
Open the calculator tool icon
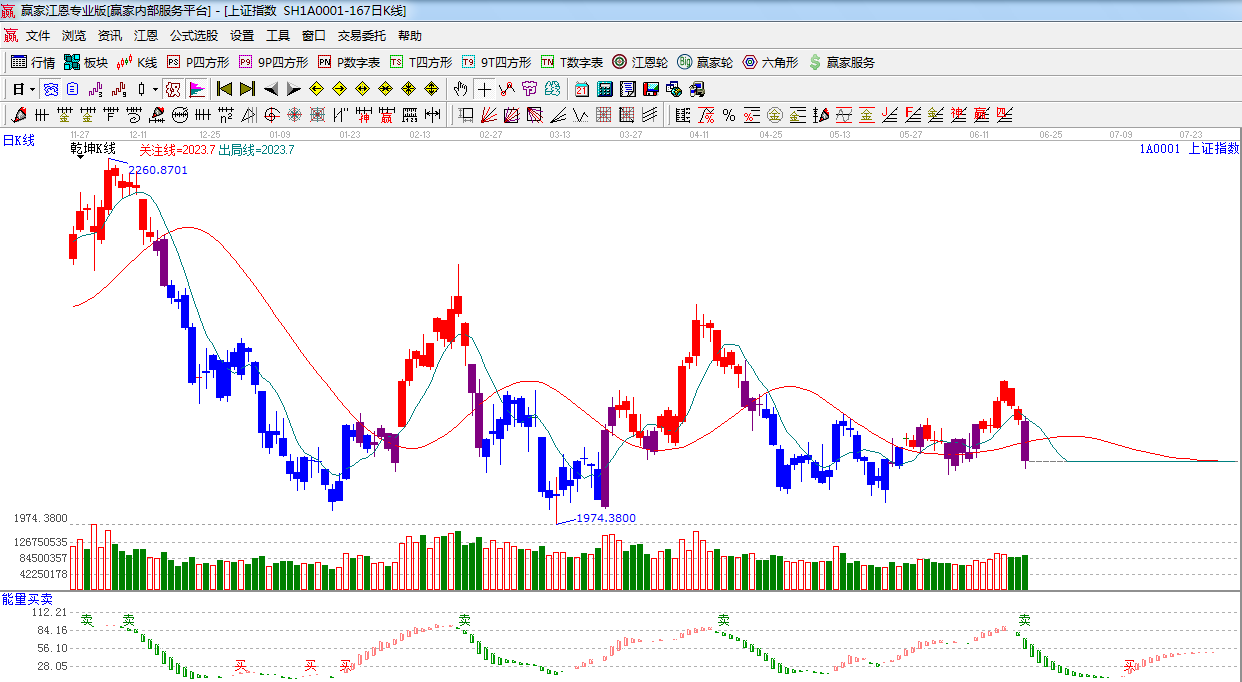605,89
